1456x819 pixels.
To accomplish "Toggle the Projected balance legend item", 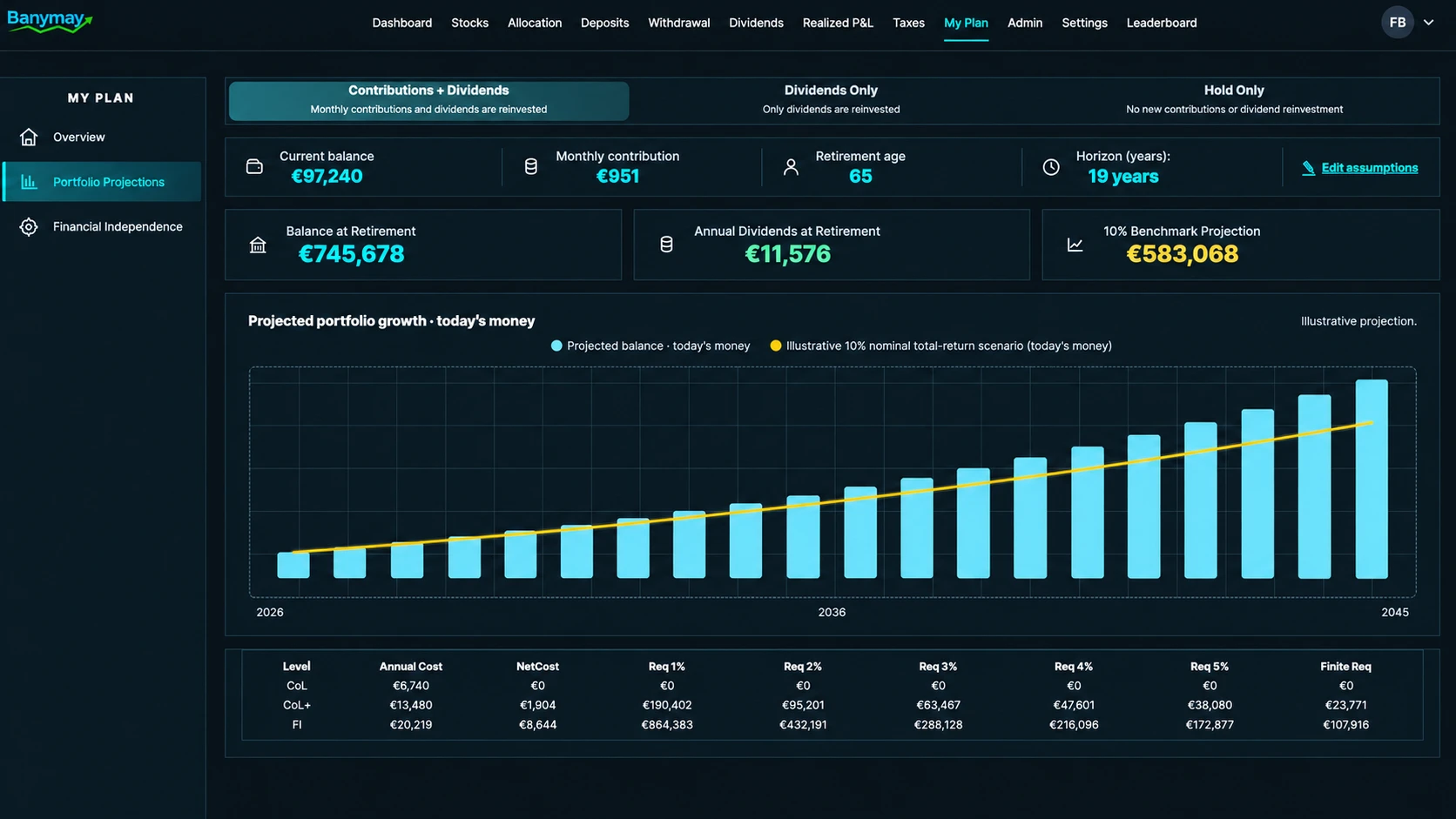I will pyautogui.click(x=650, y=346).
